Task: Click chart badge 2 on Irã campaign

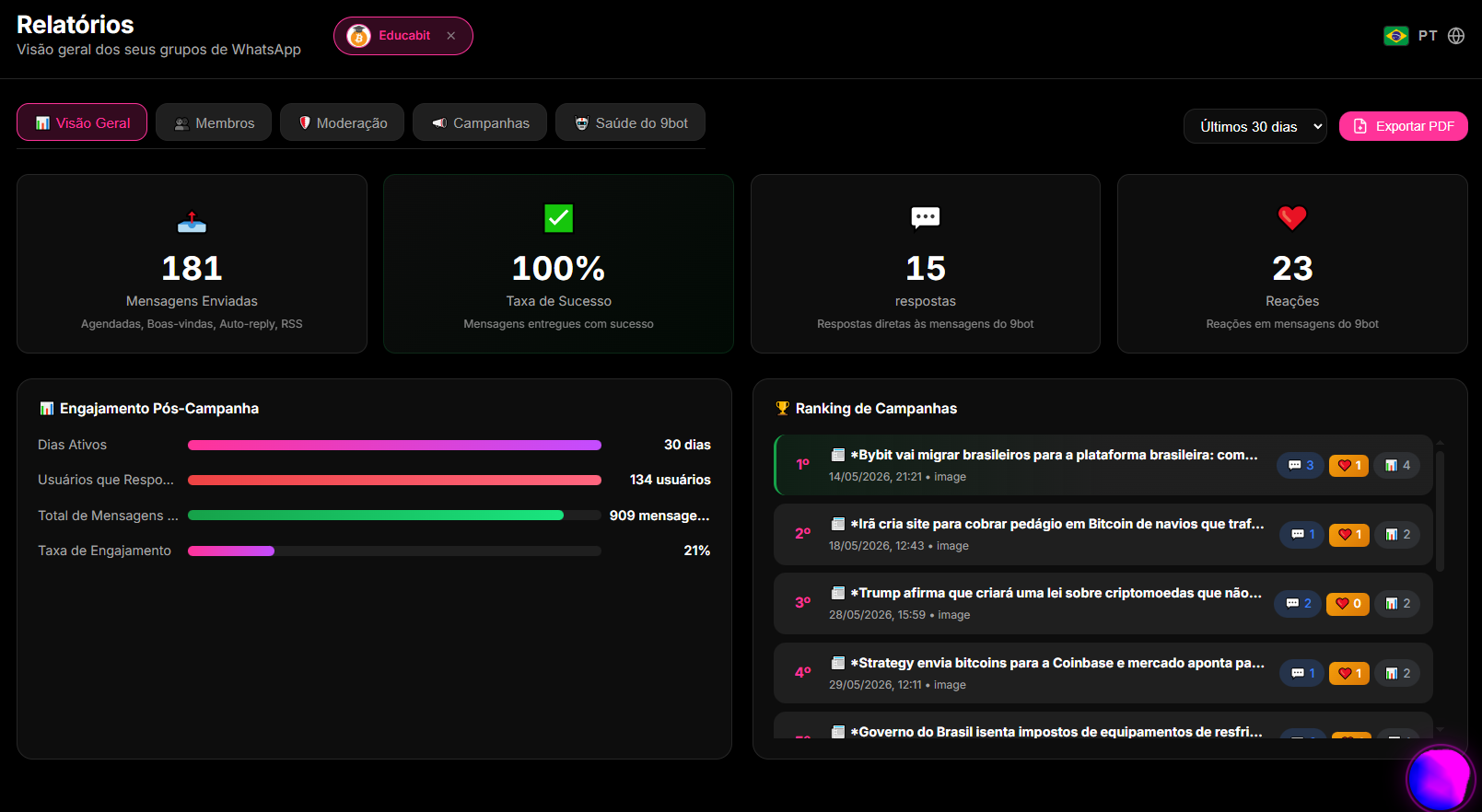Action: click(1397, 534)
